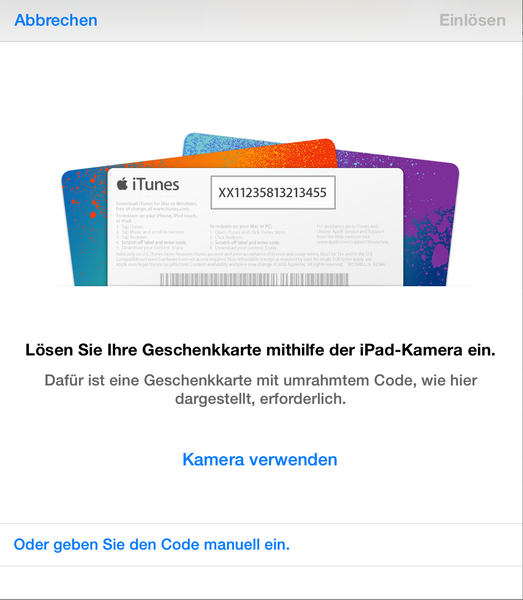
Task: Click the grey Dafür ist eine description text
Action: [x=261, y=390]
